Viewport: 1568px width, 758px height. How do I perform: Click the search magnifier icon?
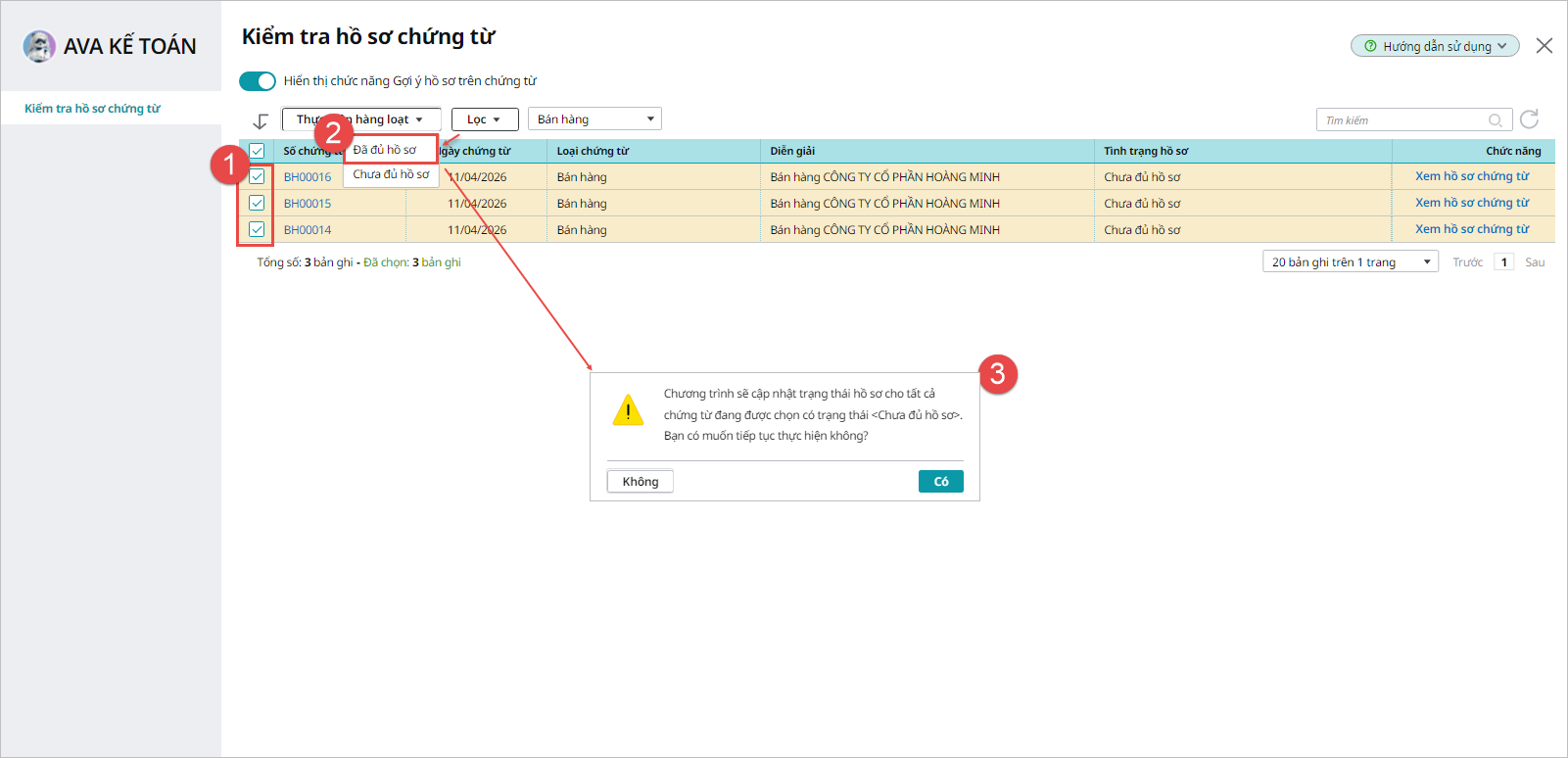tap(1495, 120)
